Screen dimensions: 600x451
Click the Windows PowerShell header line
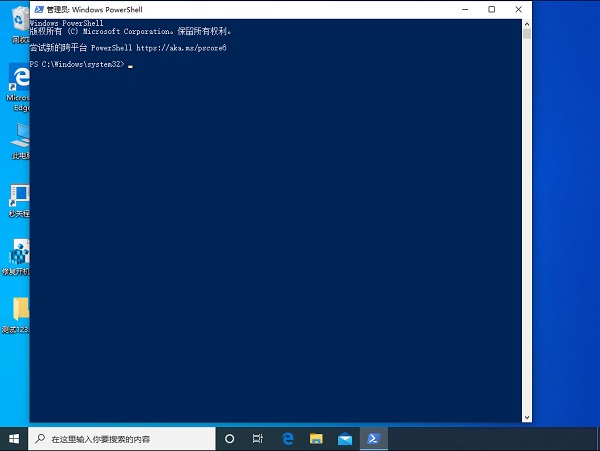click(x=67, y=23)
